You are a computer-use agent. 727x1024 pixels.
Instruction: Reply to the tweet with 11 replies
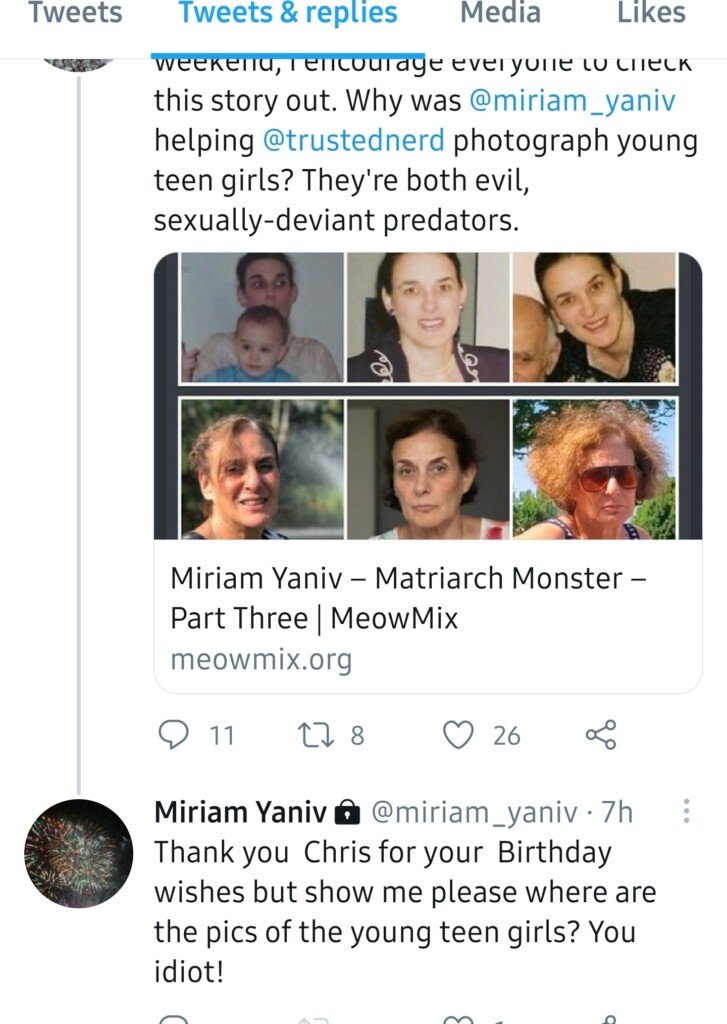(x=174, y=735)
